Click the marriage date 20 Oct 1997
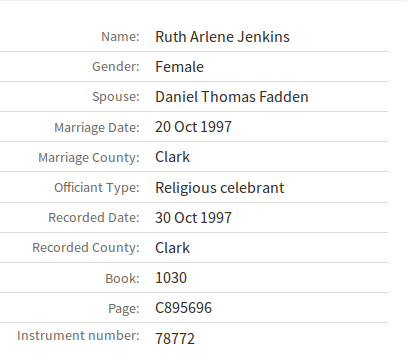Image resolution: width=407 pixels, height=363 pixels. (193, 127)
